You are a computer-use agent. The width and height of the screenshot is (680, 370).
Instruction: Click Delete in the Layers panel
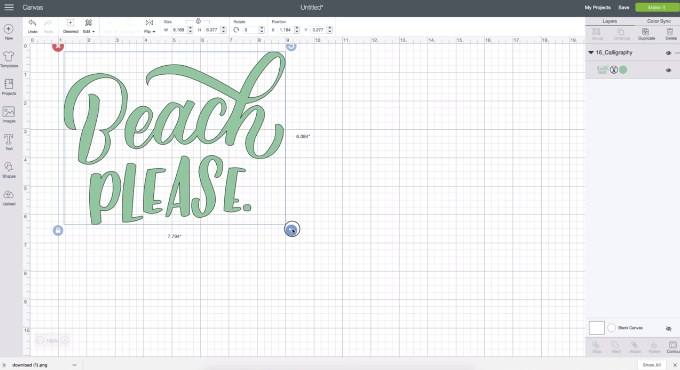[x=670, y=34]
